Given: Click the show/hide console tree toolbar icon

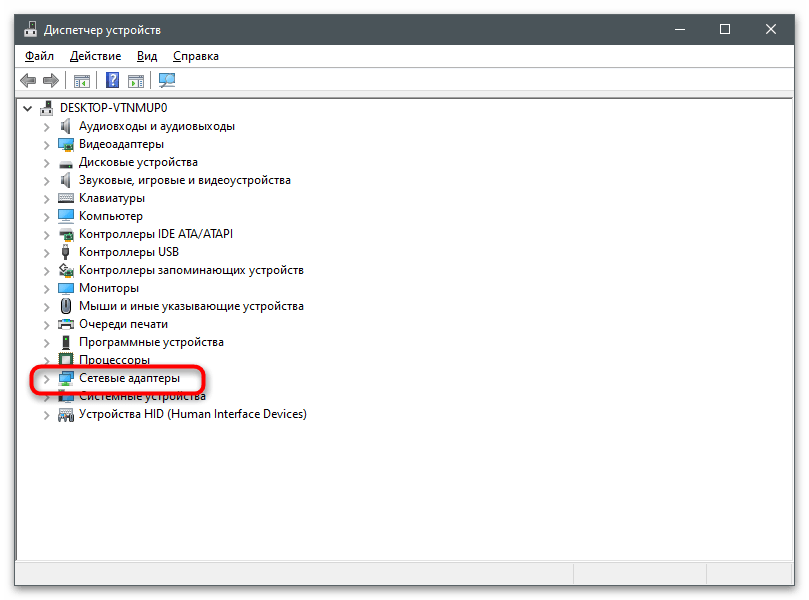Looking at the screenshot, I should coord(82,80).
